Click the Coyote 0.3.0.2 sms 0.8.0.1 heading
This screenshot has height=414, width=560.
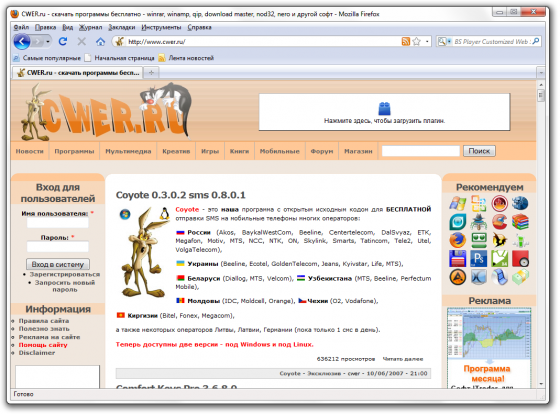pos(181,195)
